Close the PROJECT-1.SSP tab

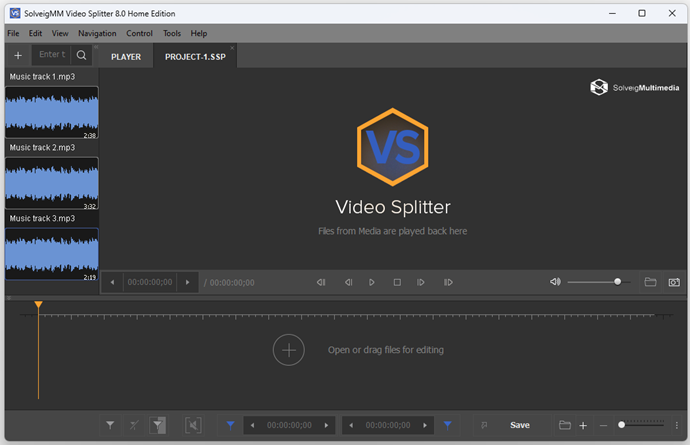click(232, 48)
